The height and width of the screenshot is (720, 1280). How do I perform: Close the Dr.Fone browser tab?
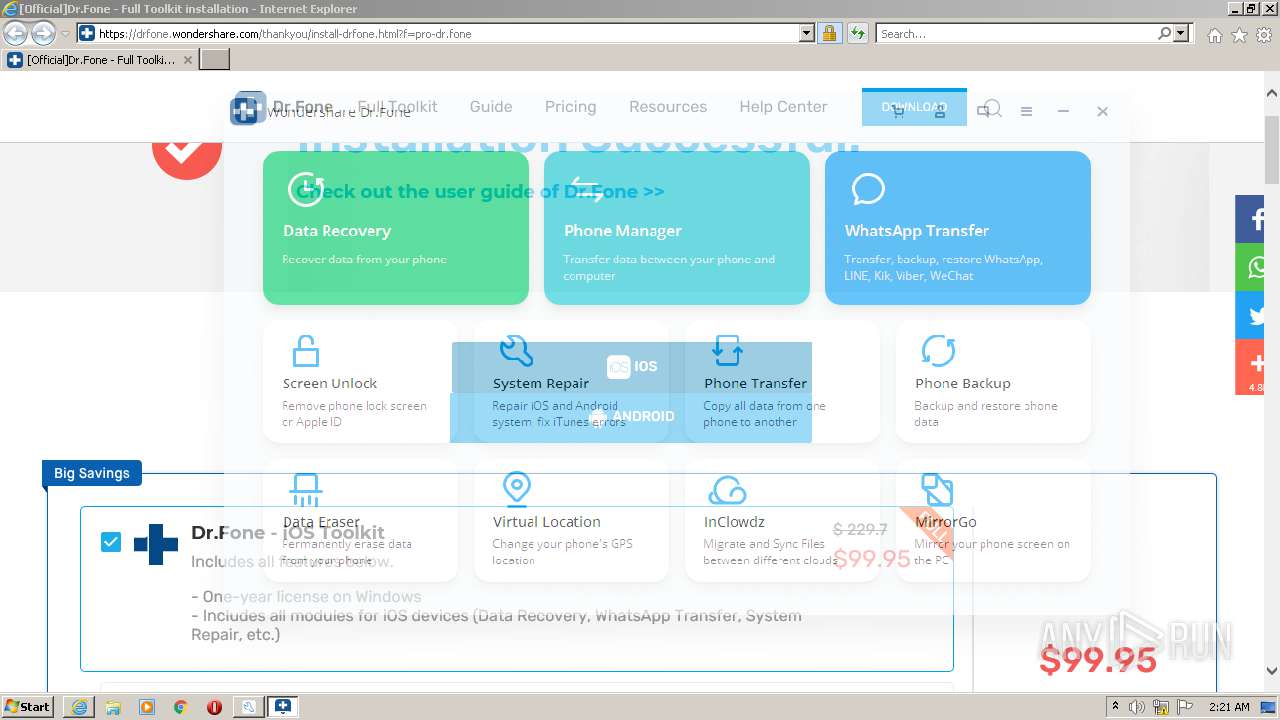tap(189, 59)
